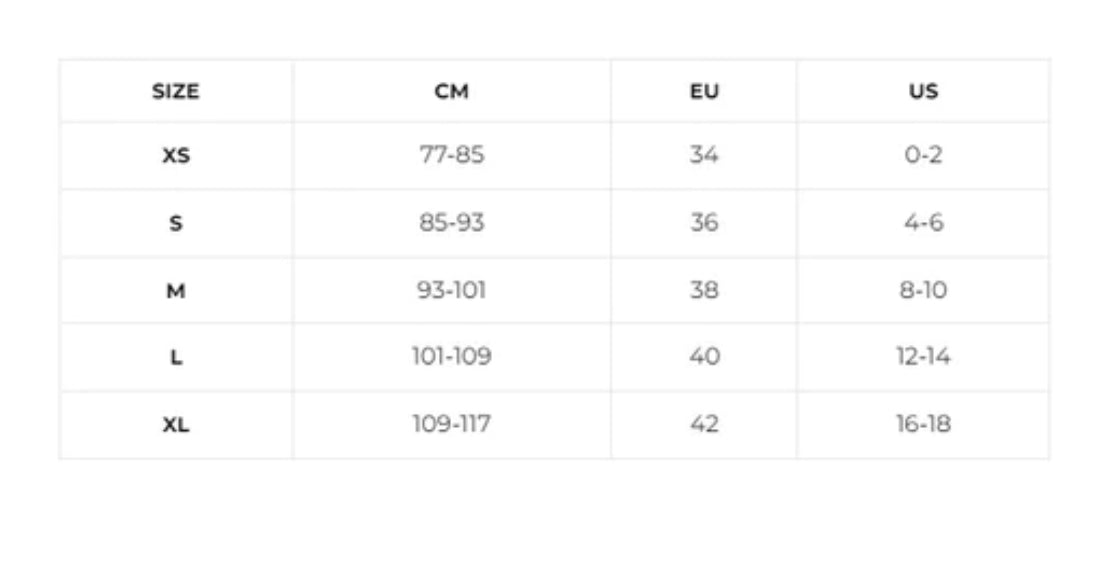Select US size 0-2 cell
Screen dimensions: 1119x585
(x=923, y=156)
